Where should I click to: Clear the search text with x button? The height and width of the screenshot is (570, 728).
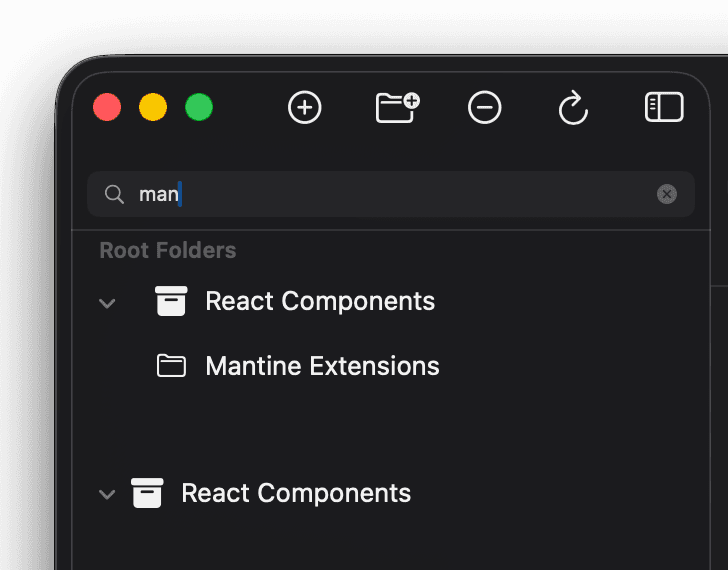(x=667, y=194)
